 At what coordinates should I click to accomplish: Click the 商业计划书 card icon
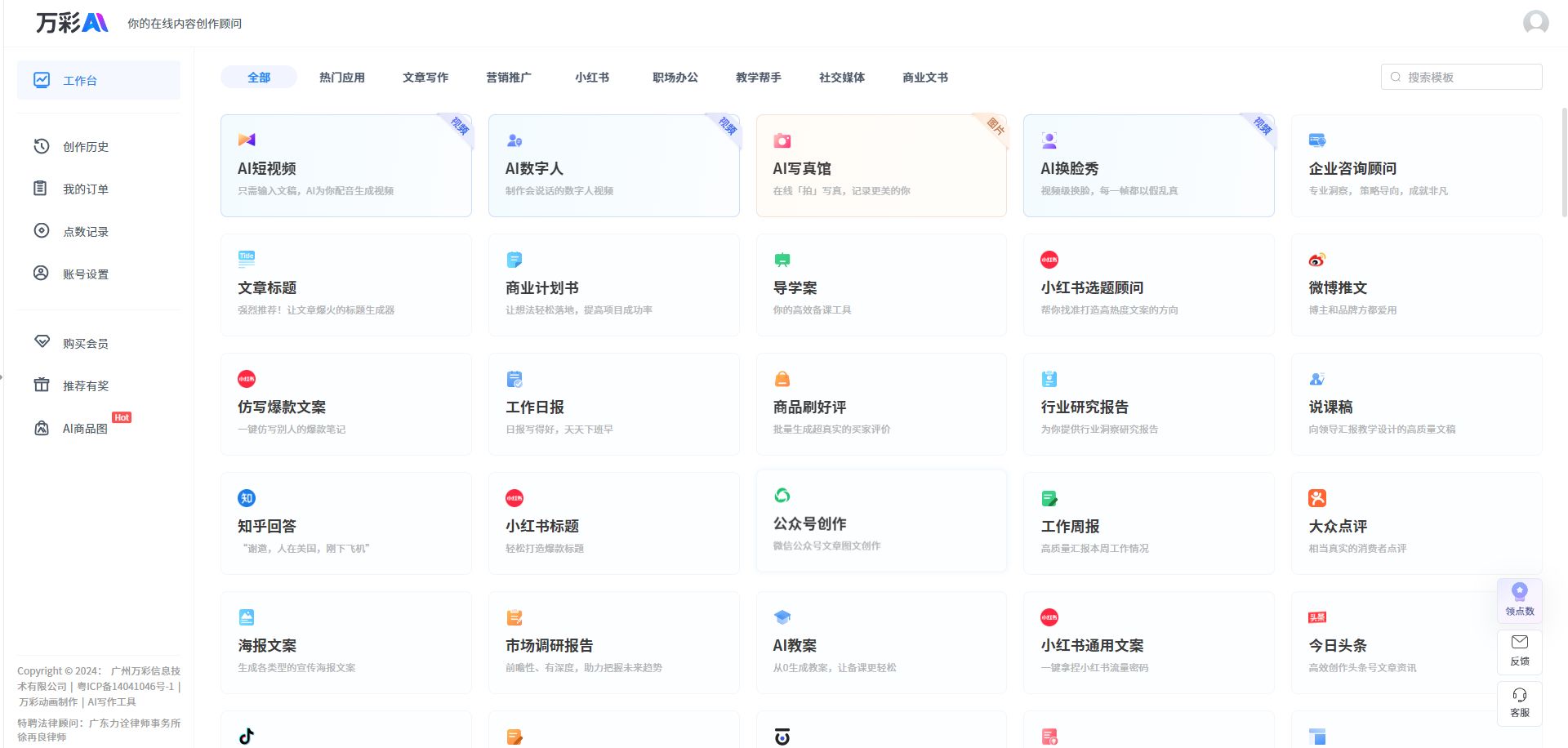click(514, 260)
